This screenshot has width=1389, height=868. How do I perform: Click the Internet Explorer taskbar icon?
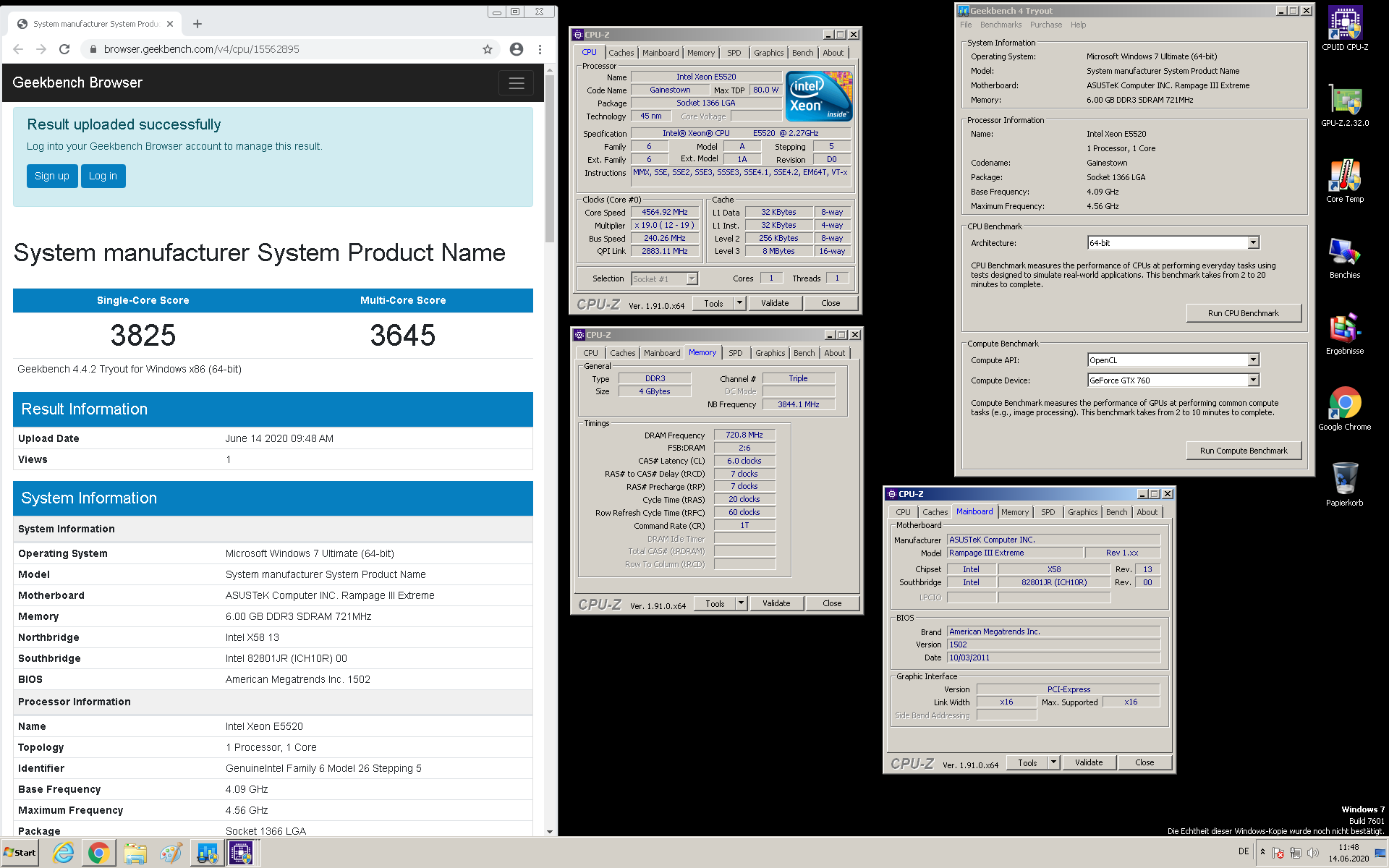64,854
